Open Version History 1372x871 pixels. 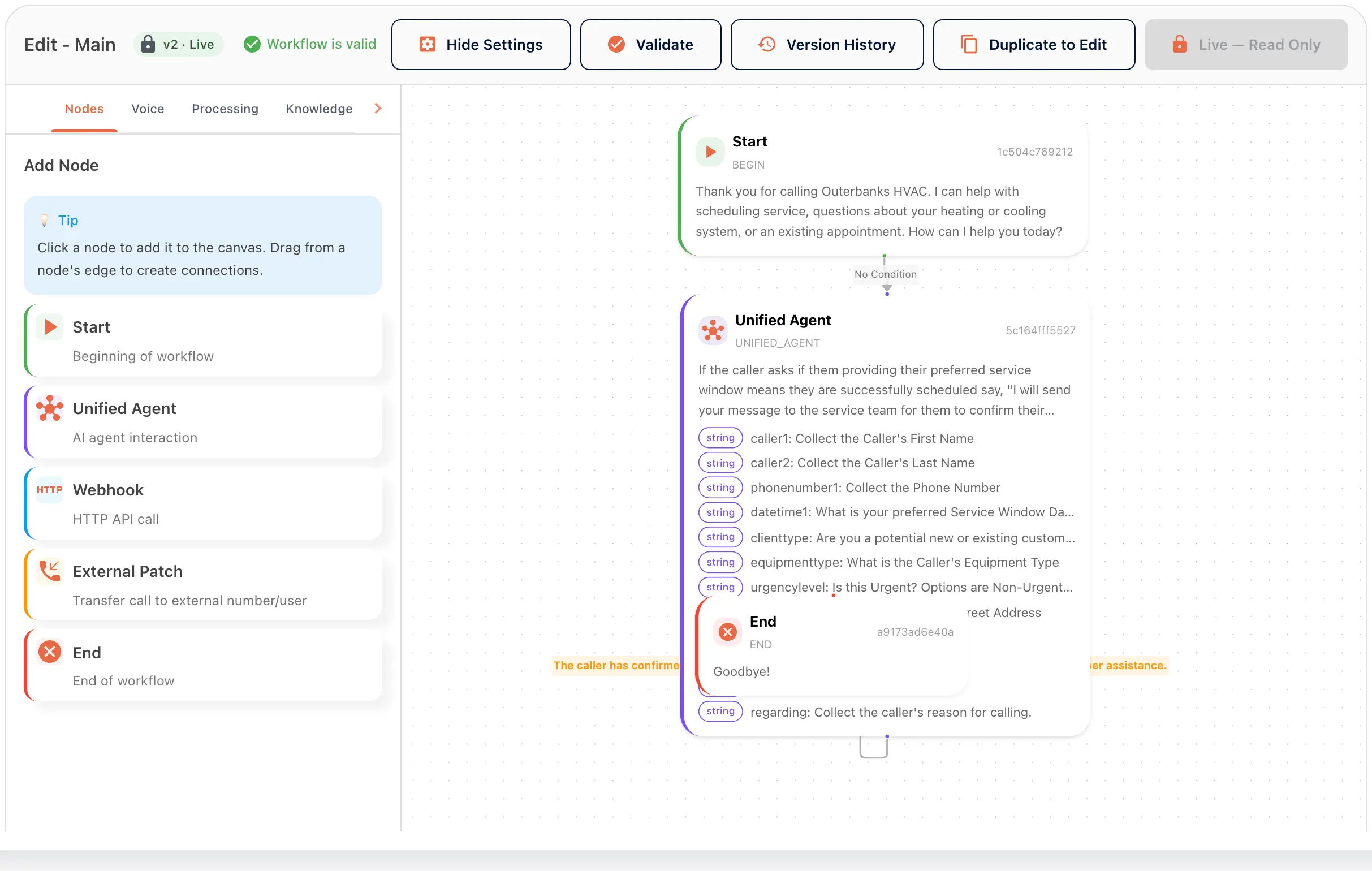tap(827, 45)
